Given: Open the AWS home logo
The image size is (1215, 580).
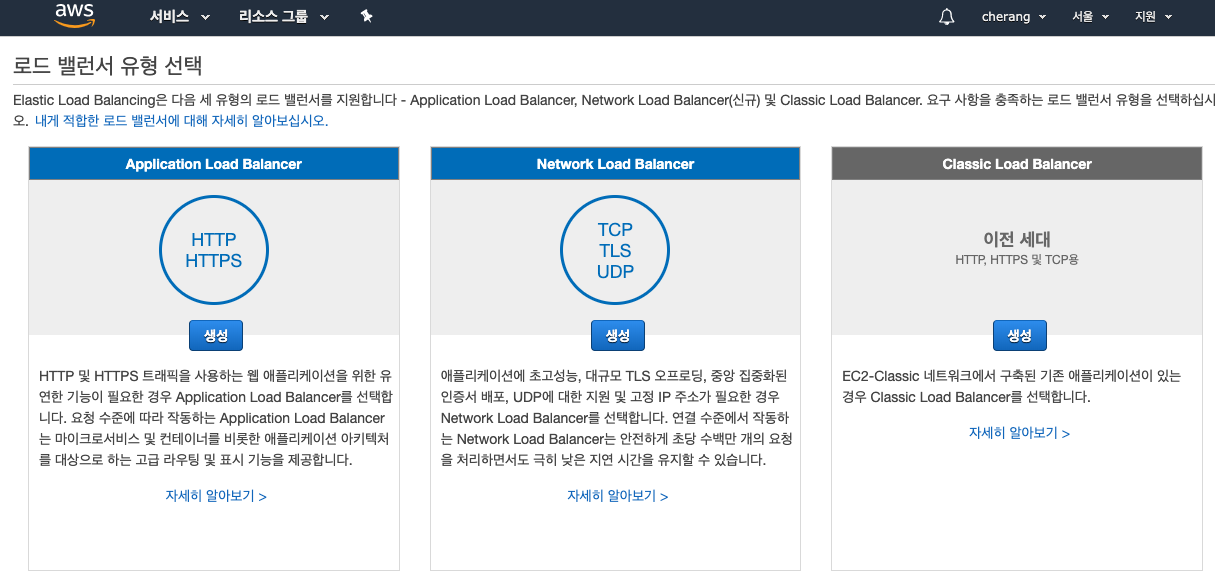Looking at the screenshot, I should tap(74, 16).
